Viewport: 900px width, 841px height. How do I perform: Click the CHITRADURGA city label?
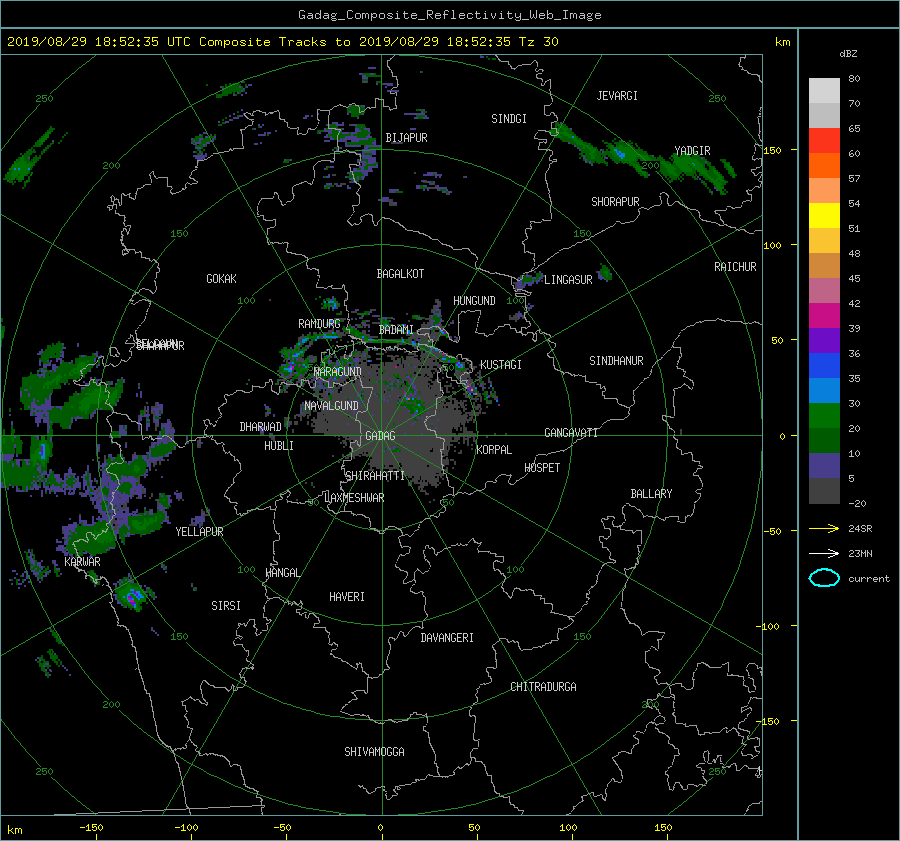(544, 687)
